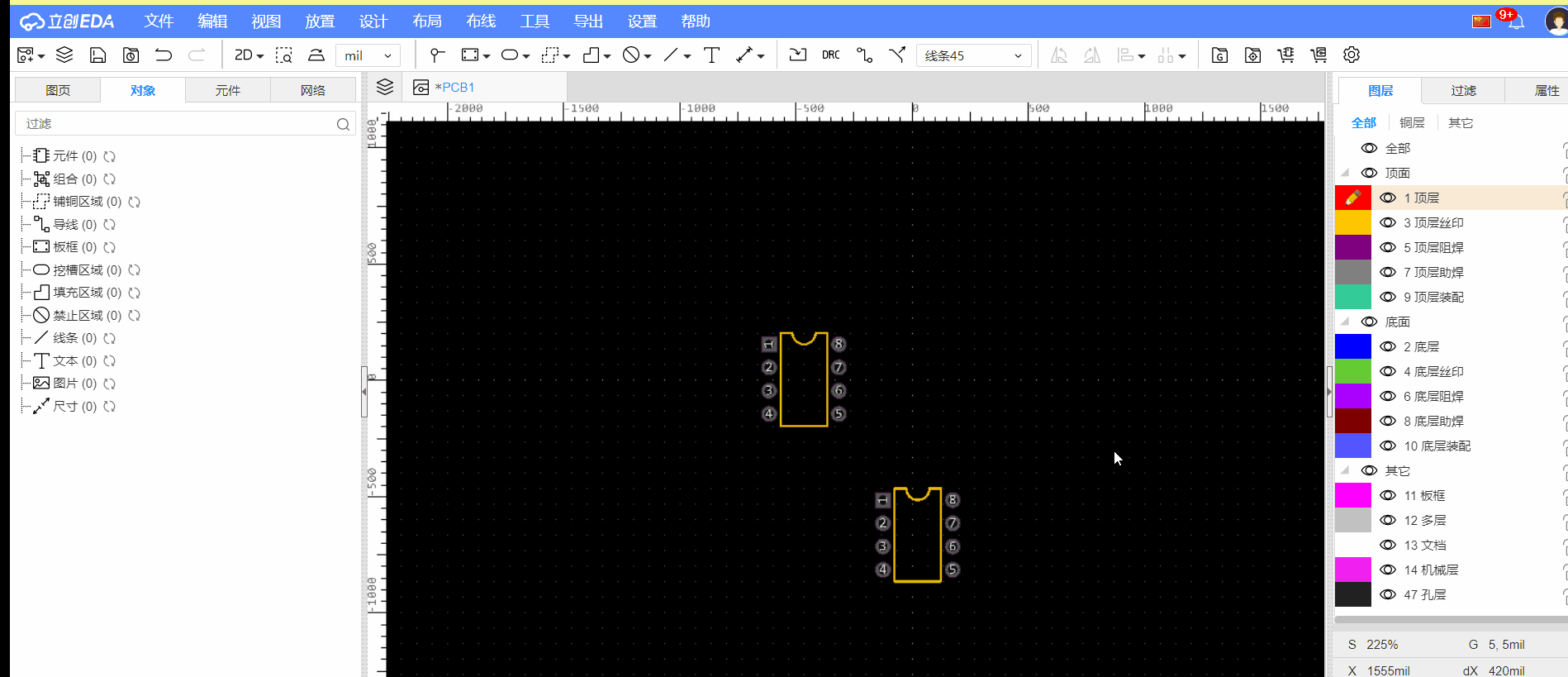Select the line drawing tool
Screen dimensions: 1568x677
tap(671, 55)
